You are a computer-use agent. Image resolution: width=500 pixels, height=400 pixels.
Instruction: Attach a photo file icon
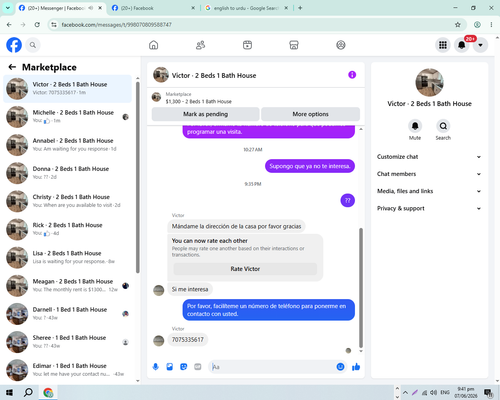coord(170,367)
